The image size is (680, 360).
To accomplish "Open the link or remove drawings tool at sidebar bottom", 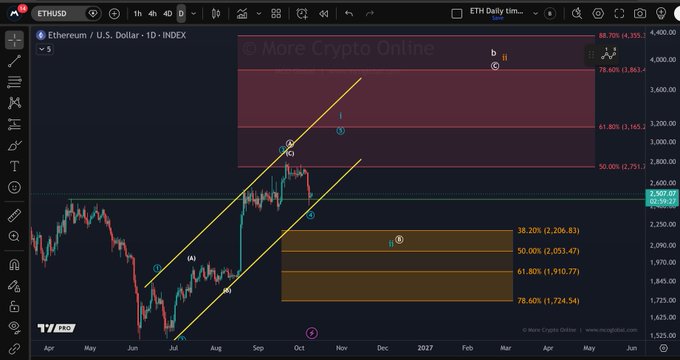I will click(x=14, y=348).
